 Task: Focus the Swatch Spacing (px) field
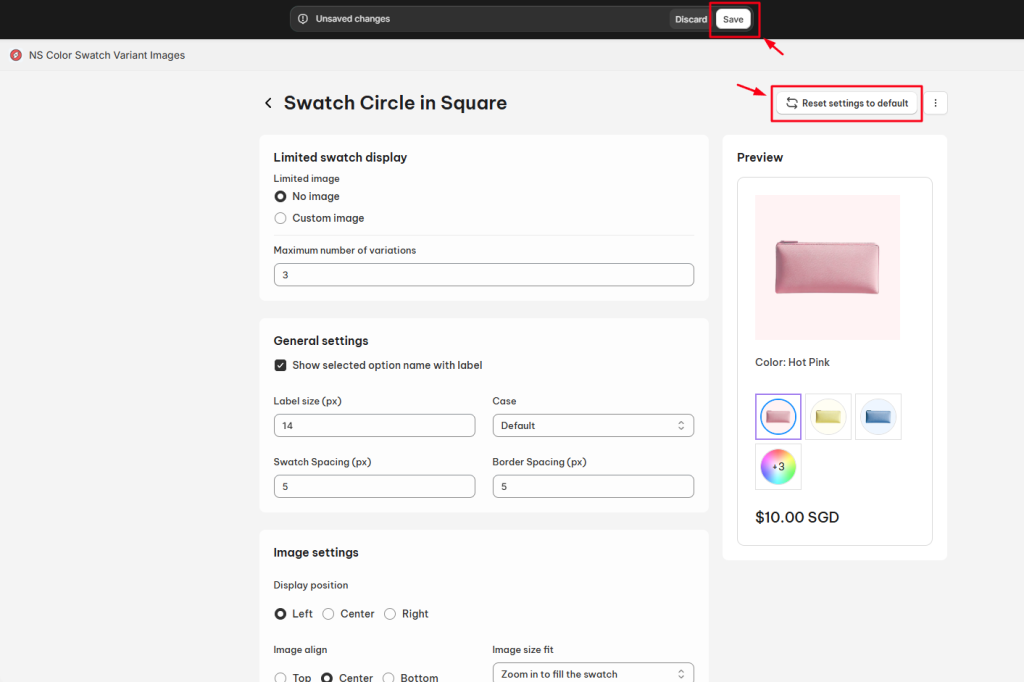click(x=374, y=487)
